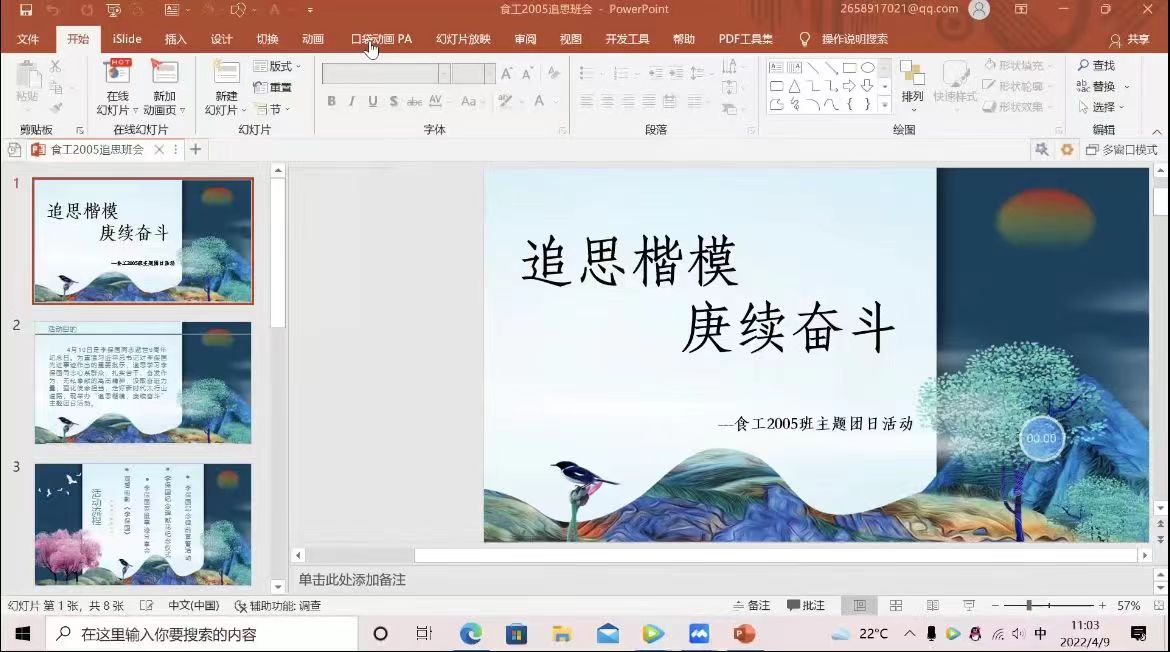
Task: Collapse the ribbon with chevron
Action: (x=1157, y=131)
